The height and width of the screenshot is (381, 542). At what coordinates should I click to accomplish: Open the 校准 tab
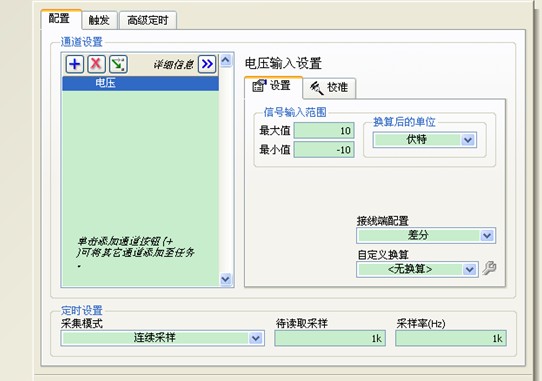(329, 88)
